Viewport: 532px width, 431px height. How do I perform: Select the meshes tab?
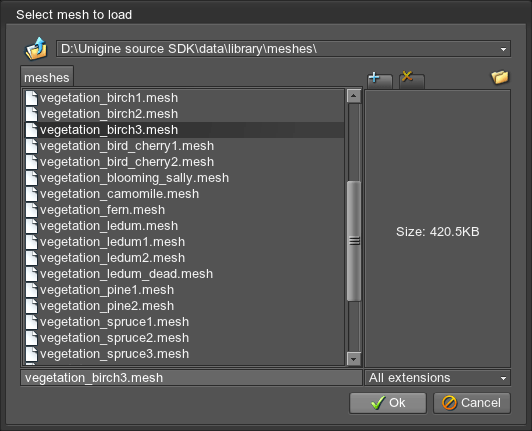pyautogui.click(x=47, y=77)
